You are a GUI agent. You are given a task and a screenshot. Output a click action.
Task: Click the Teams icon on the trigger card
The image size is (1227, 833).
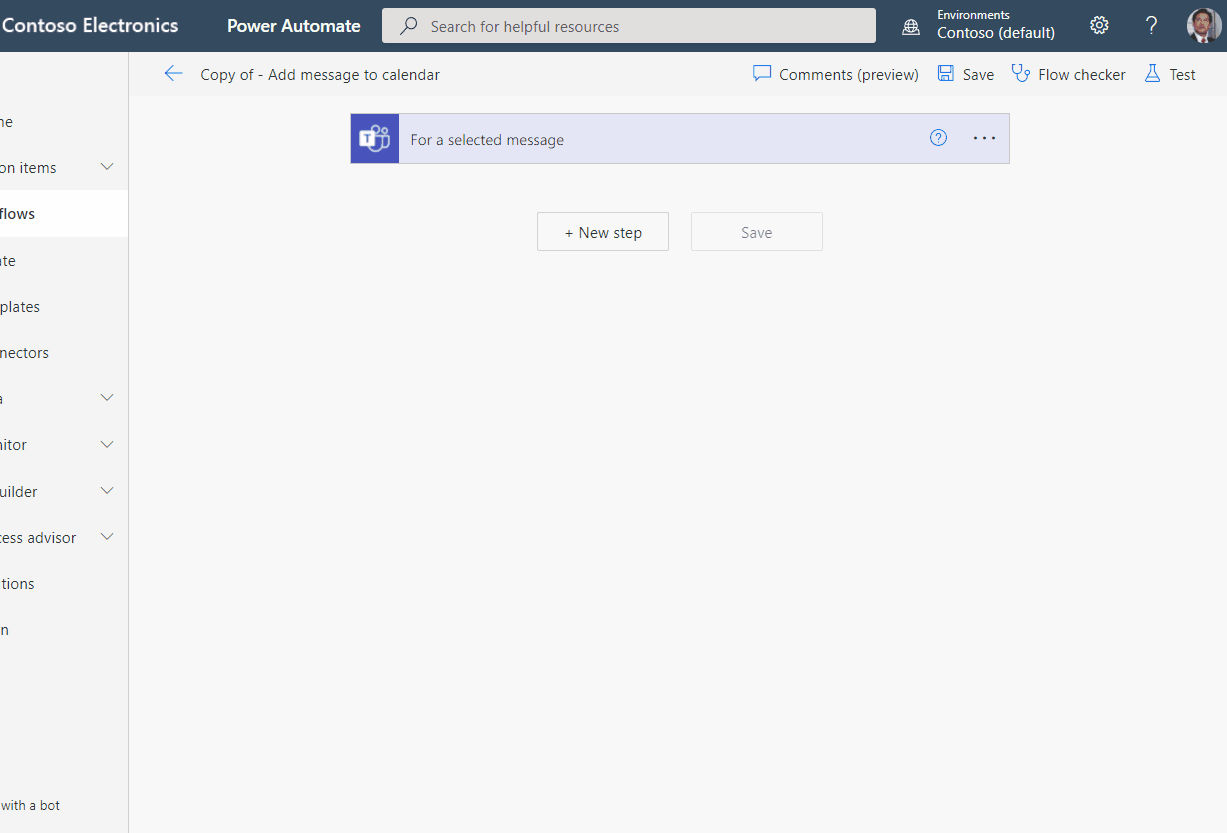(375, 139)
